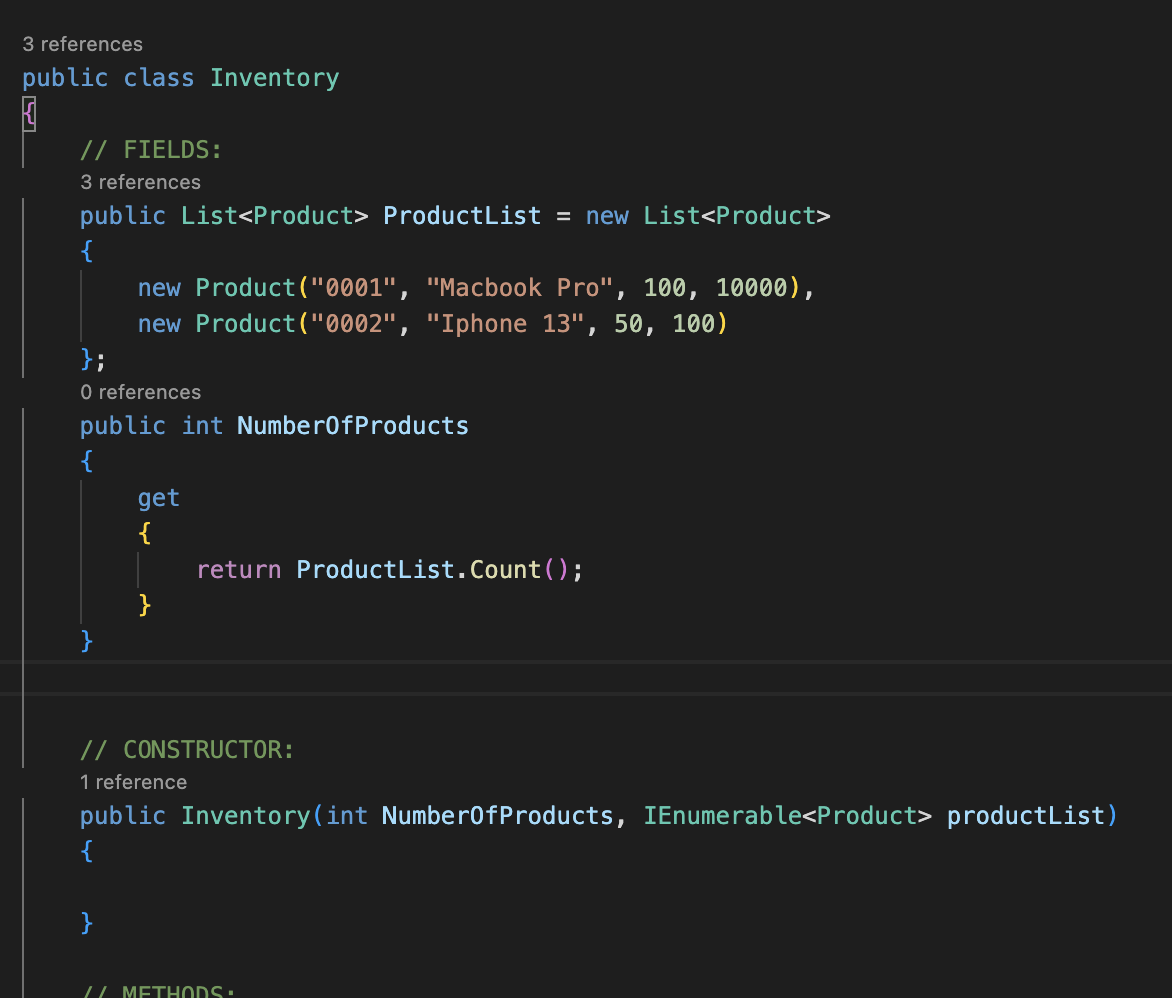The width and height of the screenshot is (1172, 998).
Task: Click the '// FIELDS:' comment
Action: click(x=151, y=150)
